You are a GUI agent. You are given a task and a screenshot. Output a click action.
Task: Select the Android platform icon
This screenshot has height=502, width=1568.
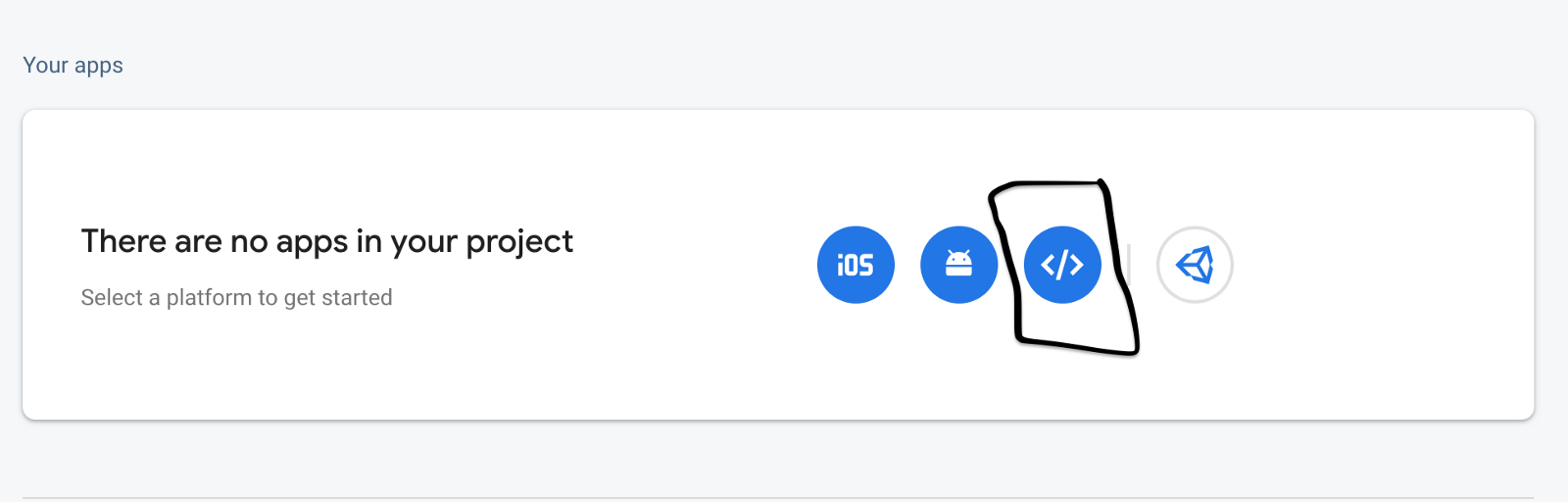(x=959, y=265)
